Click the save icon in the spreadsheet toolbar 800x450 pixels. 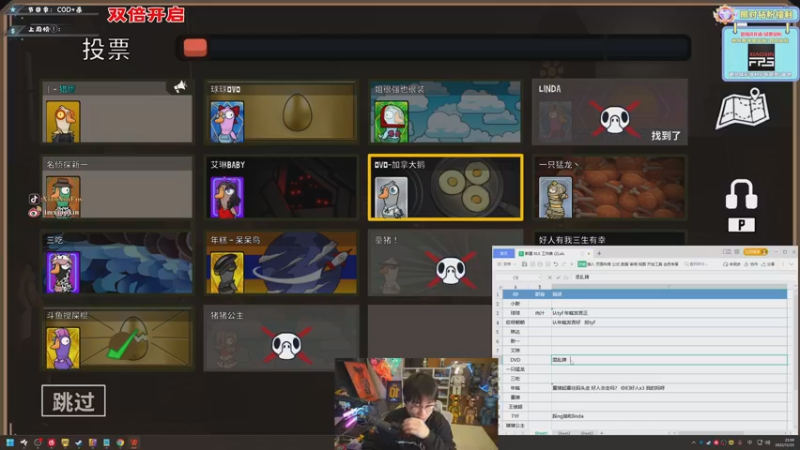pyautogui.click(x=524, y=264)
